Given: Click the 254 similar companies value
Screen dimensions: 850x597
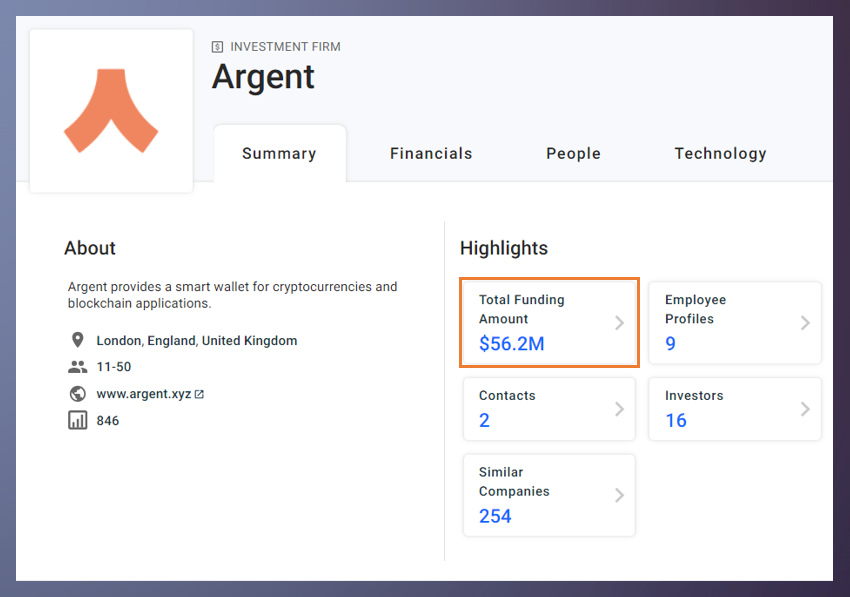Looking at the screenshot, I should 495,516.
